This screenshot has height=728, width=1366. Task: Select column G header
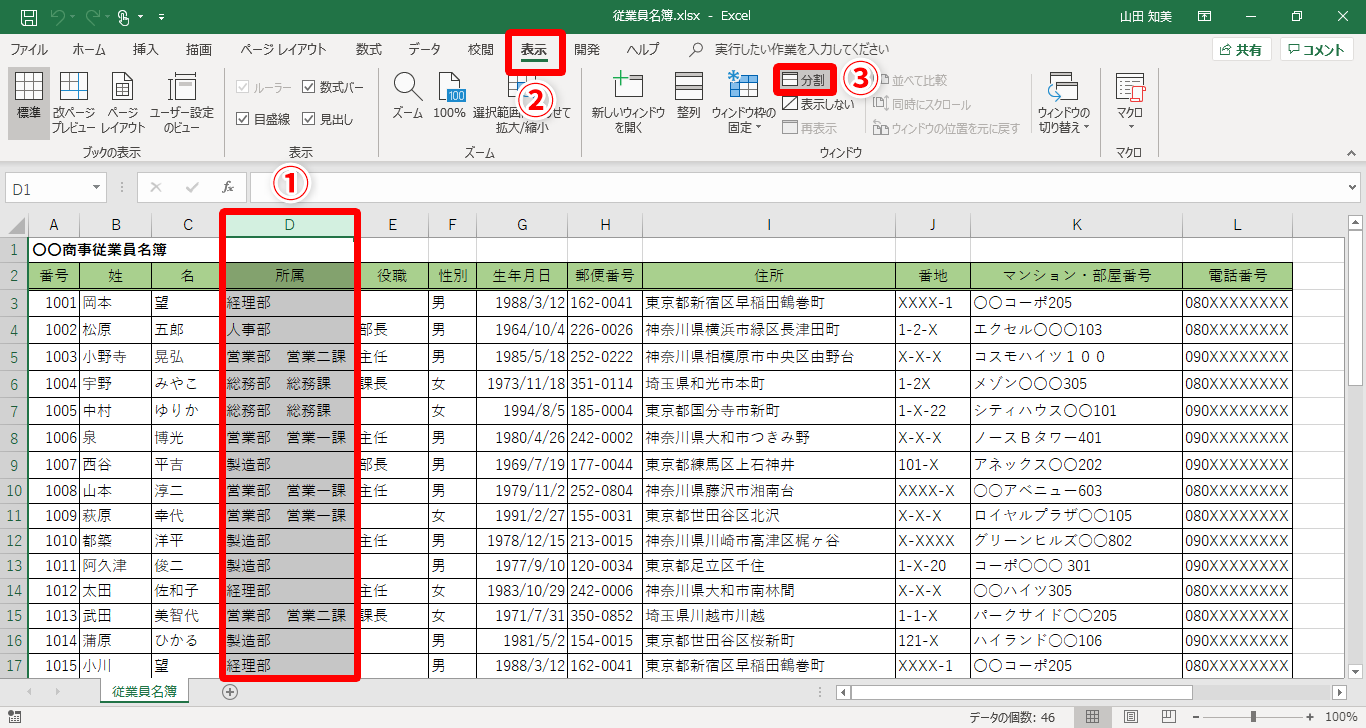click(523, 225)
